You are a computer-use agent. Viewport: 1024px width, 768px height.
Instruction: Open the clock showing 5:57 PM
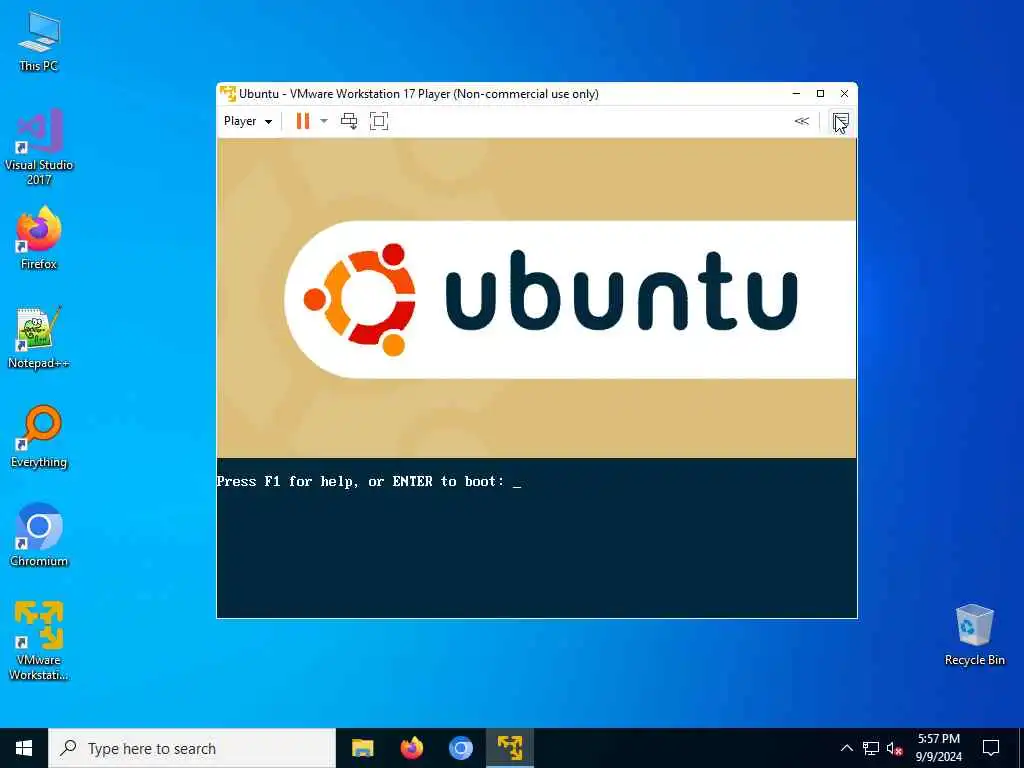pyautogui.click(x=939, y=748)
